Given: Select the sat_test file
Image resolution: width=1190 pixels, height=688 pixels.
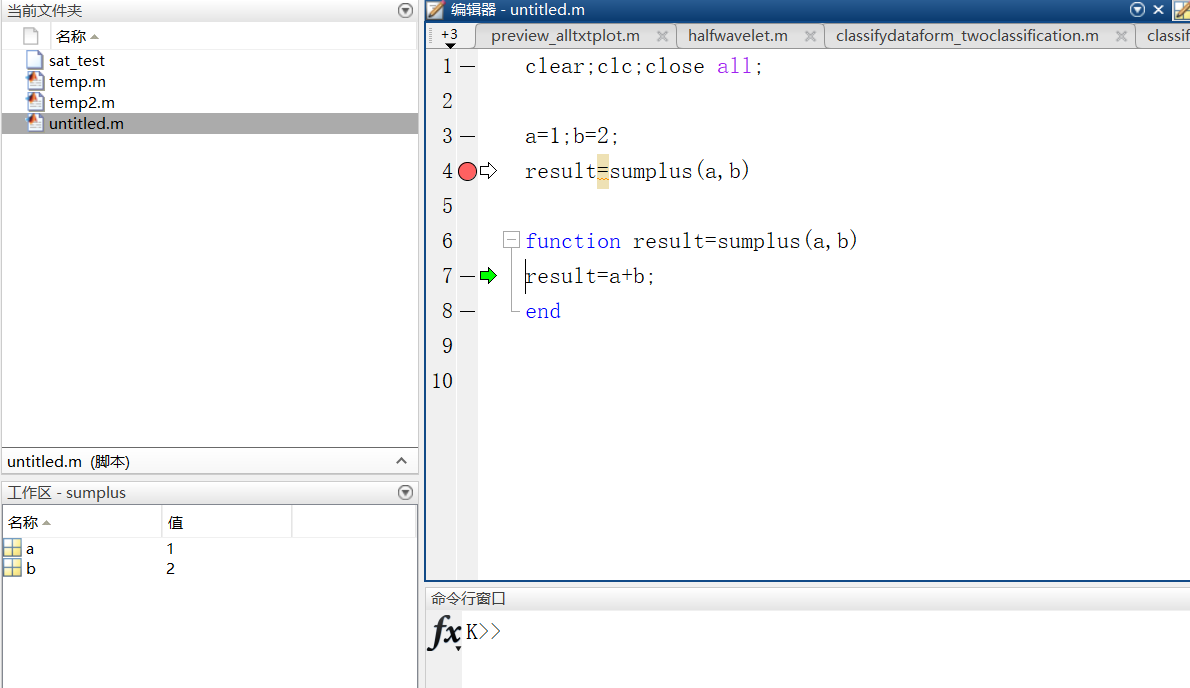Looking at the screenshot, I should [77, 61].
